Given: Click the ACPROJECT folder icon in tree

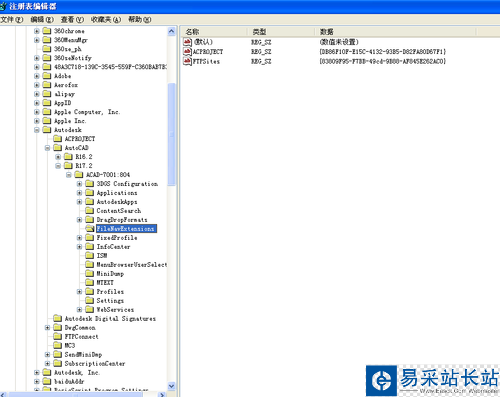Looking at the screenshot, I should pyautogui.click(x=58, y=139).
